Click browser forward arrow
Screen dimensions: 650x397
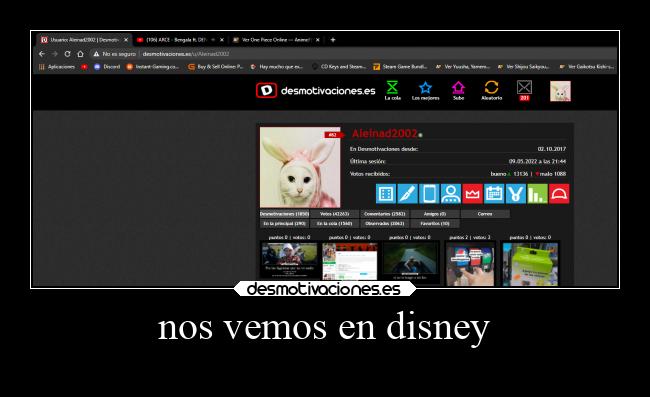55,54
